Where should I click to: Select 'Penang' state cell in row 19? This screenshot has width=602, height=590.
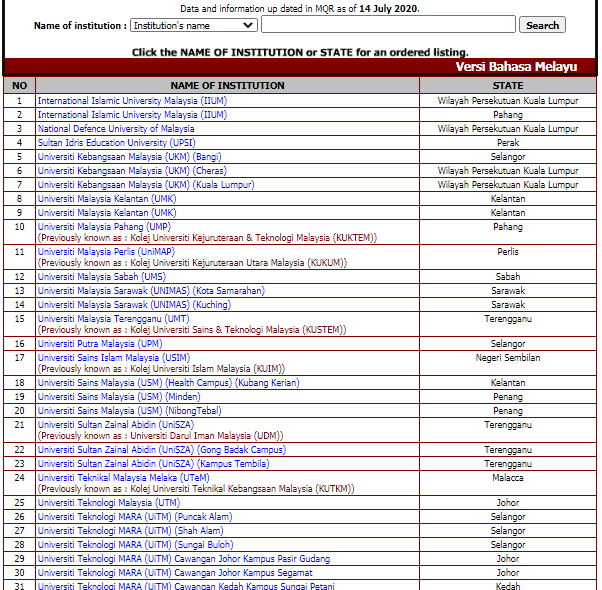(x=508, y=397)
